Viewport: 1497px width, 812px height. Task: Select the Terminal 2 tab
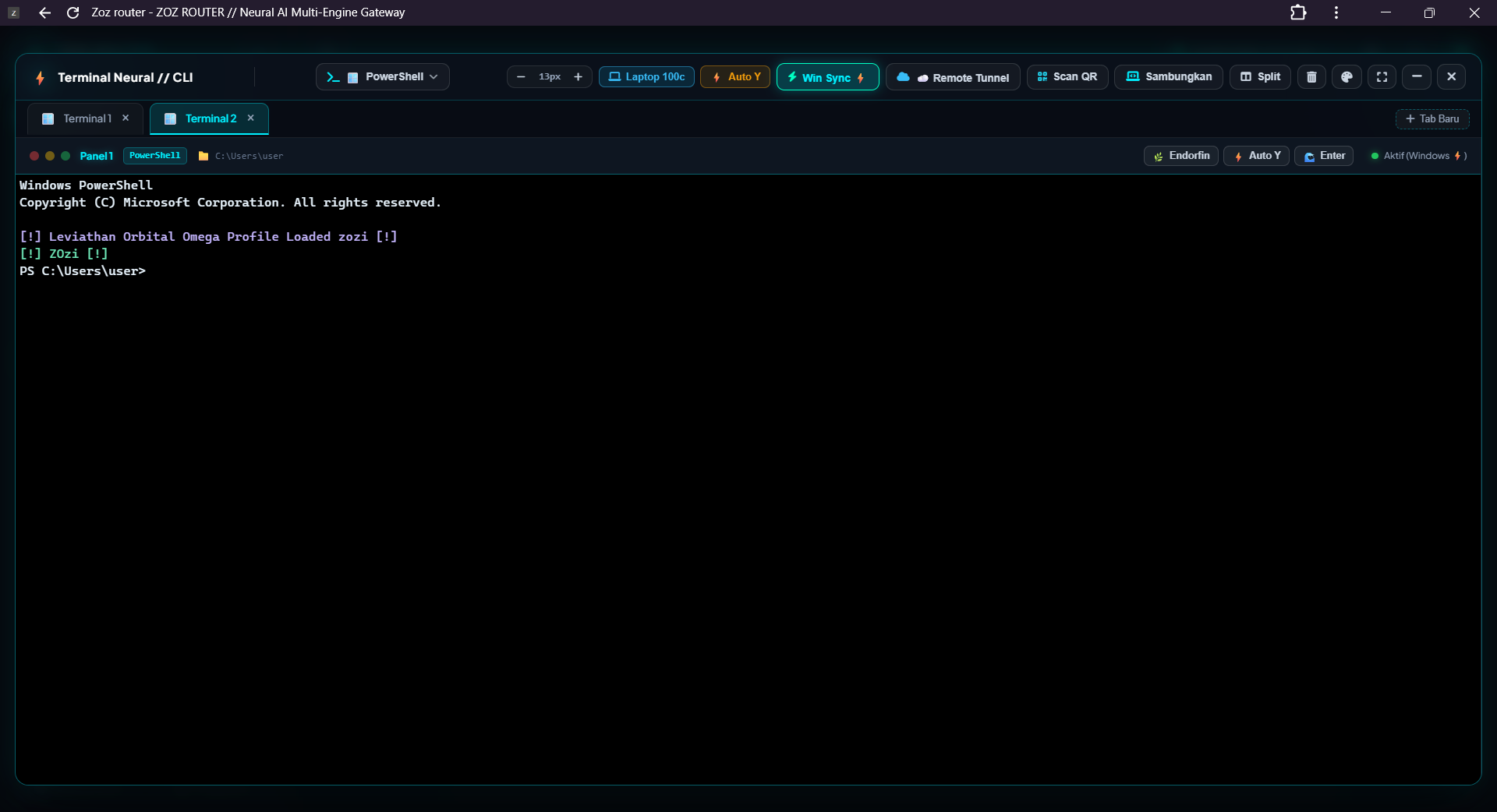point(211,118)
